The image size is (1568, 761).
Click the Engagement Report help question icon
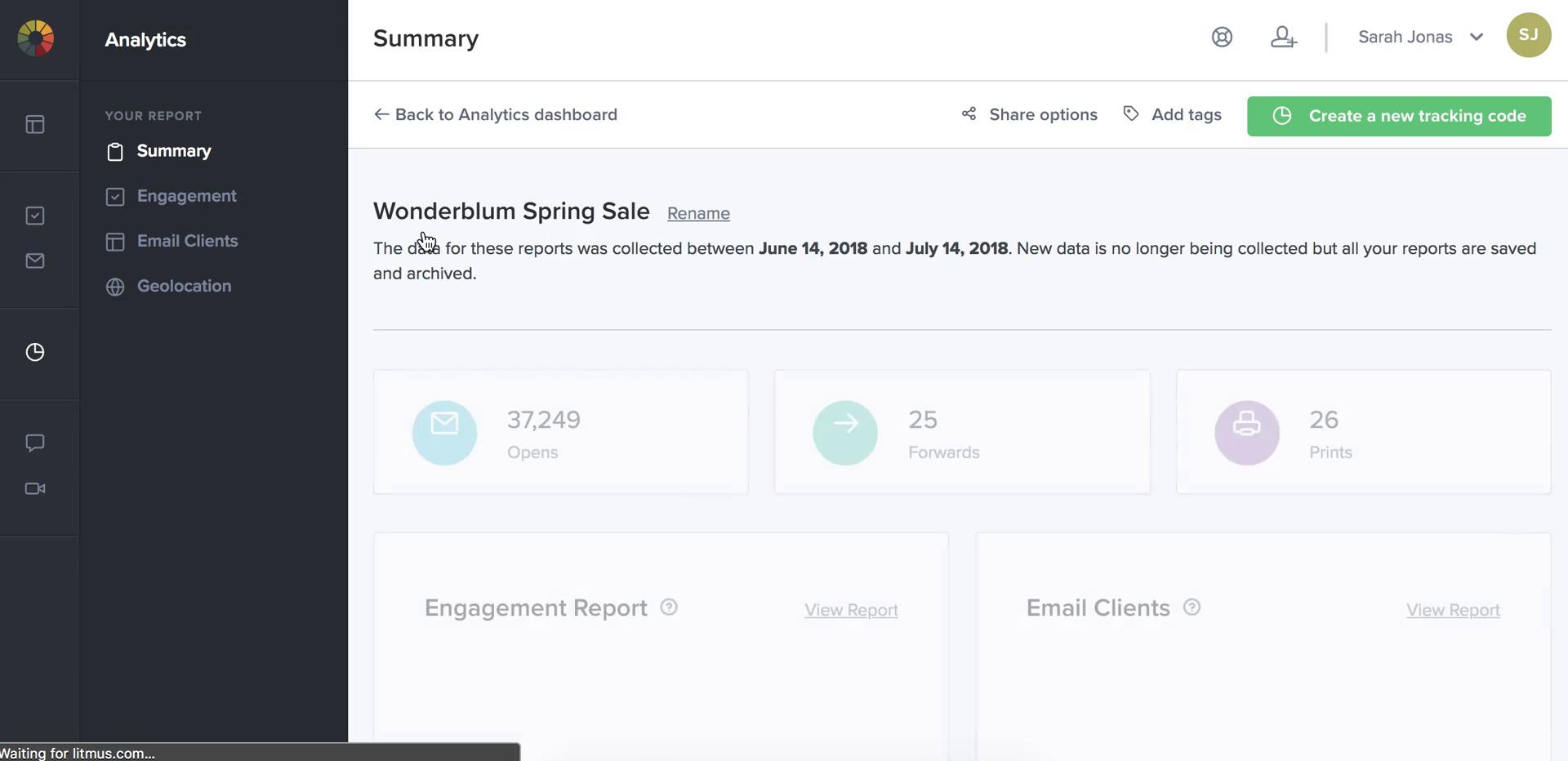(669, 607)
